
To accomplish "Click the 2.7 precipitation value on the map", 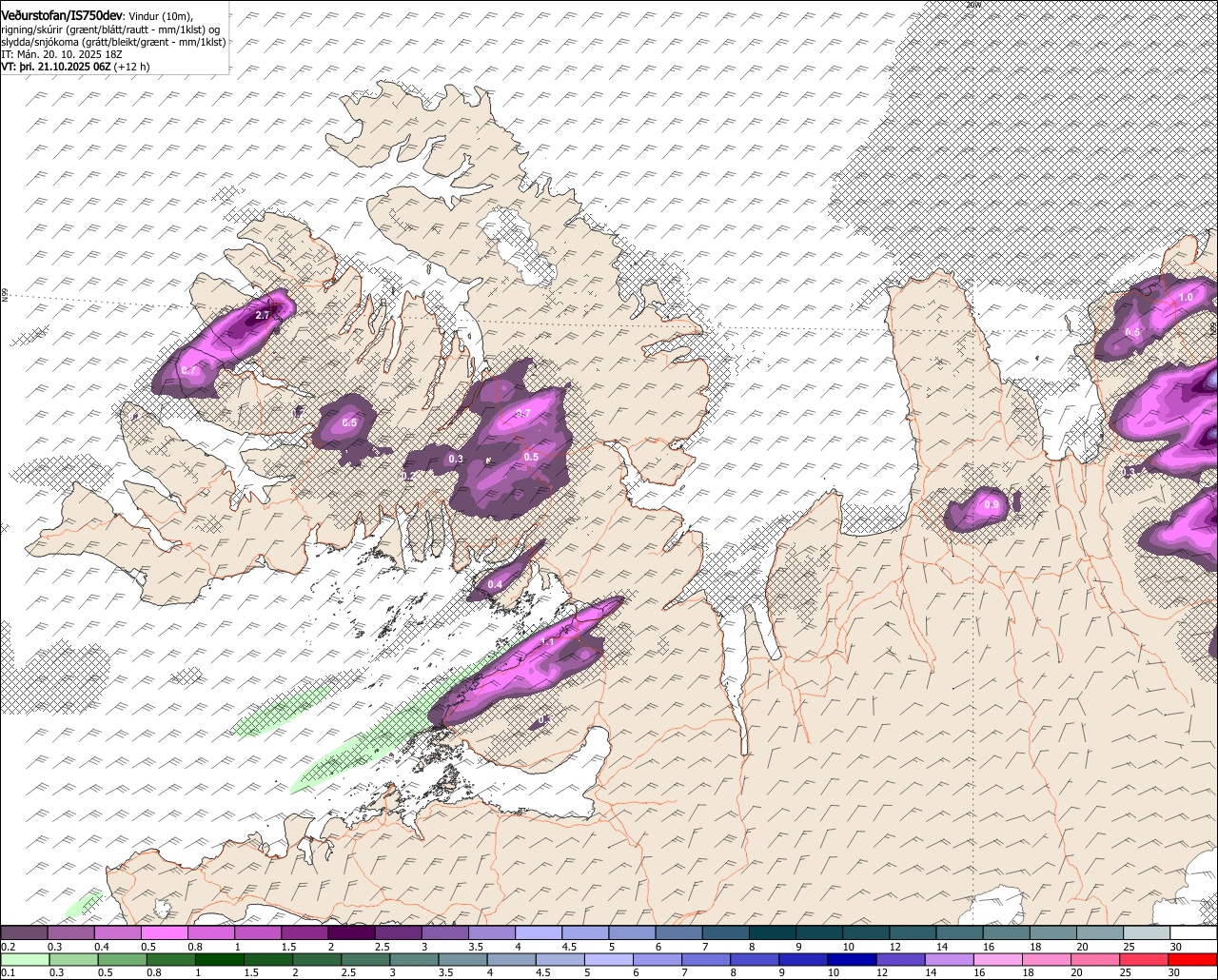I will pyautogui.click(x=265, y=314).
